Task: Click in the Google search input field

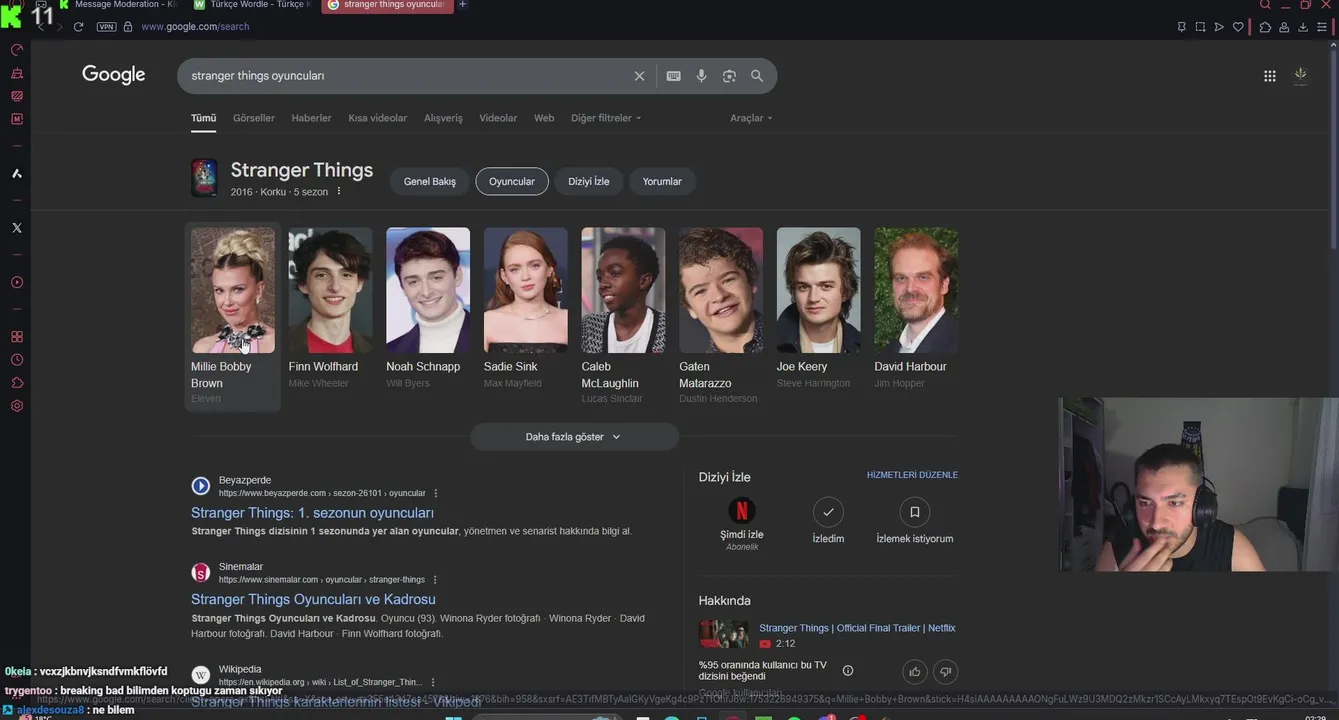Action: pyautogui.click(x=407, y=76)
